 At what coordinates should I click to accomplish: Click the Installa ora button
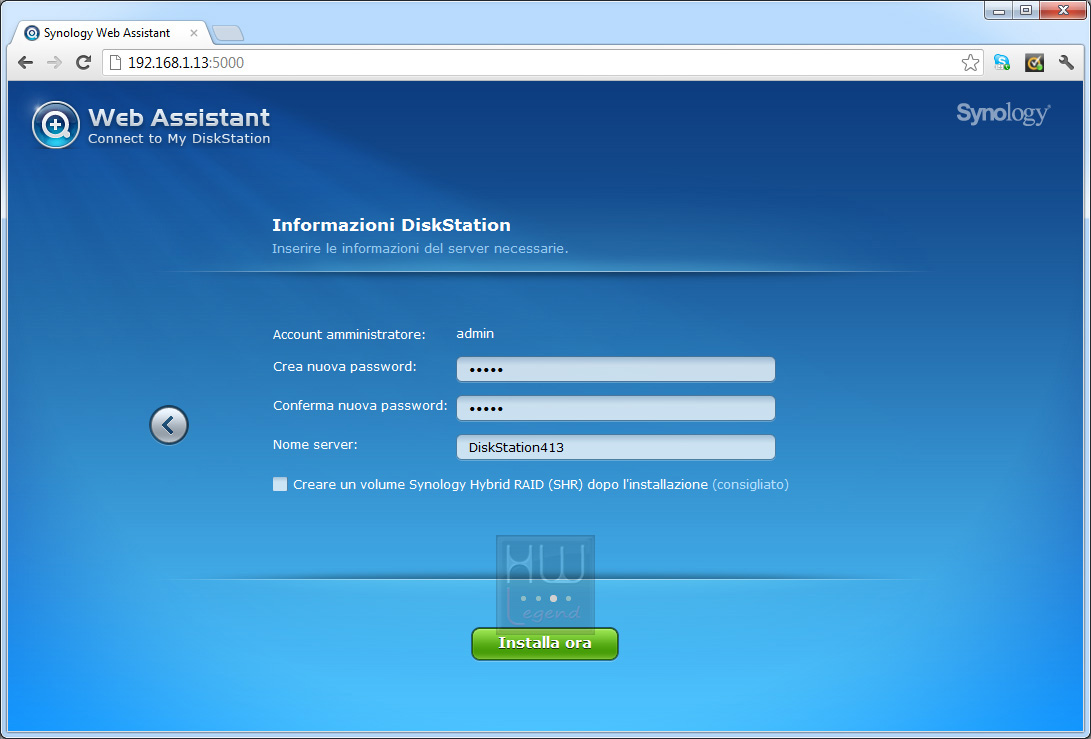click(545, 644)
